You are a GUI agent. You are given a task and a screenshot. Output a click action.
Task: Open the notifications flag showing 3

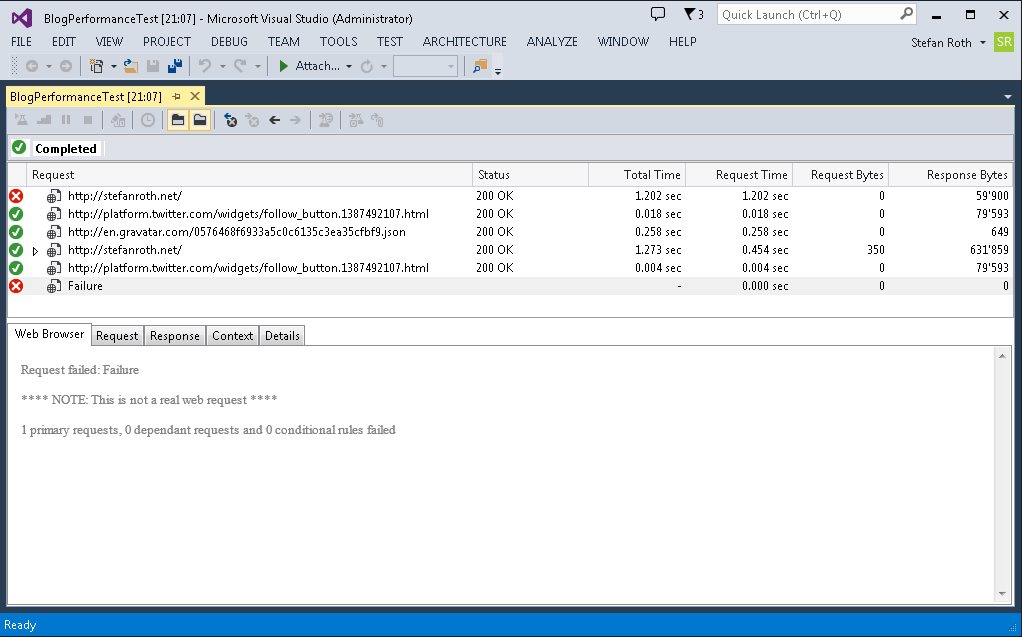pyautogui.click(x=694, y=14)
